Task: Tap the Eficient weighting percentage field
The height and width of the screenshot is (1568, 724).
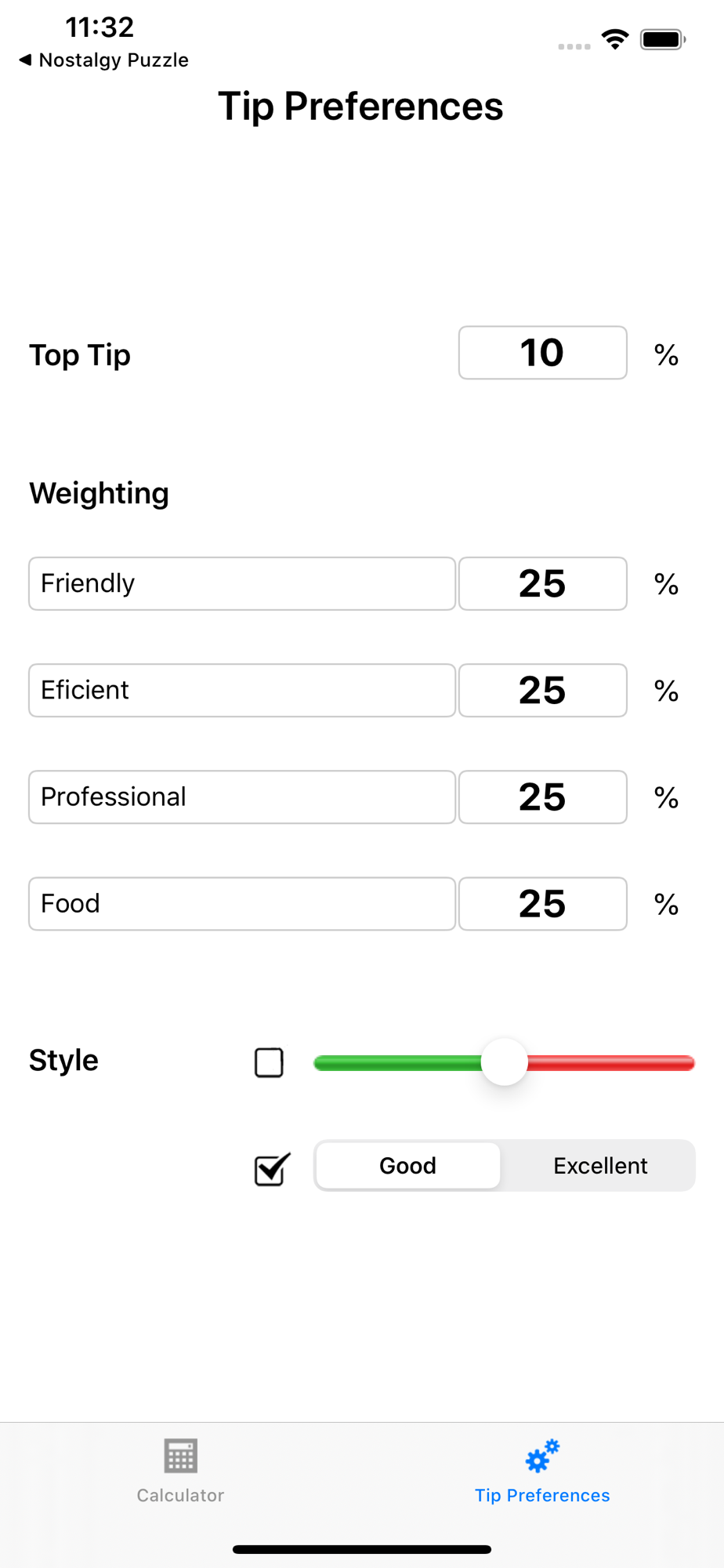Action: 542,690
